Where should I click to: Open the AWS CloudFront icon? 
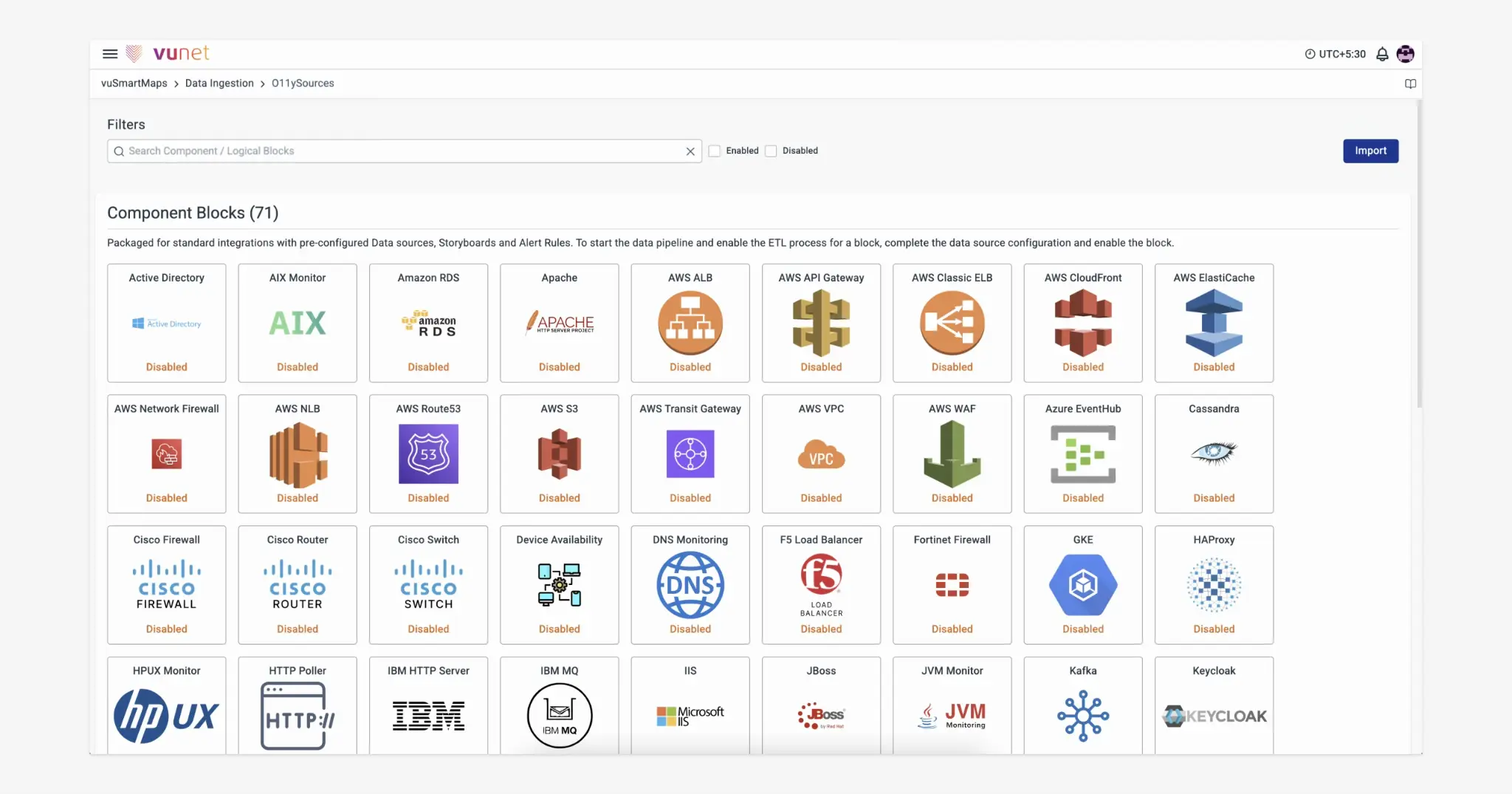click(x=1083, y=323)
